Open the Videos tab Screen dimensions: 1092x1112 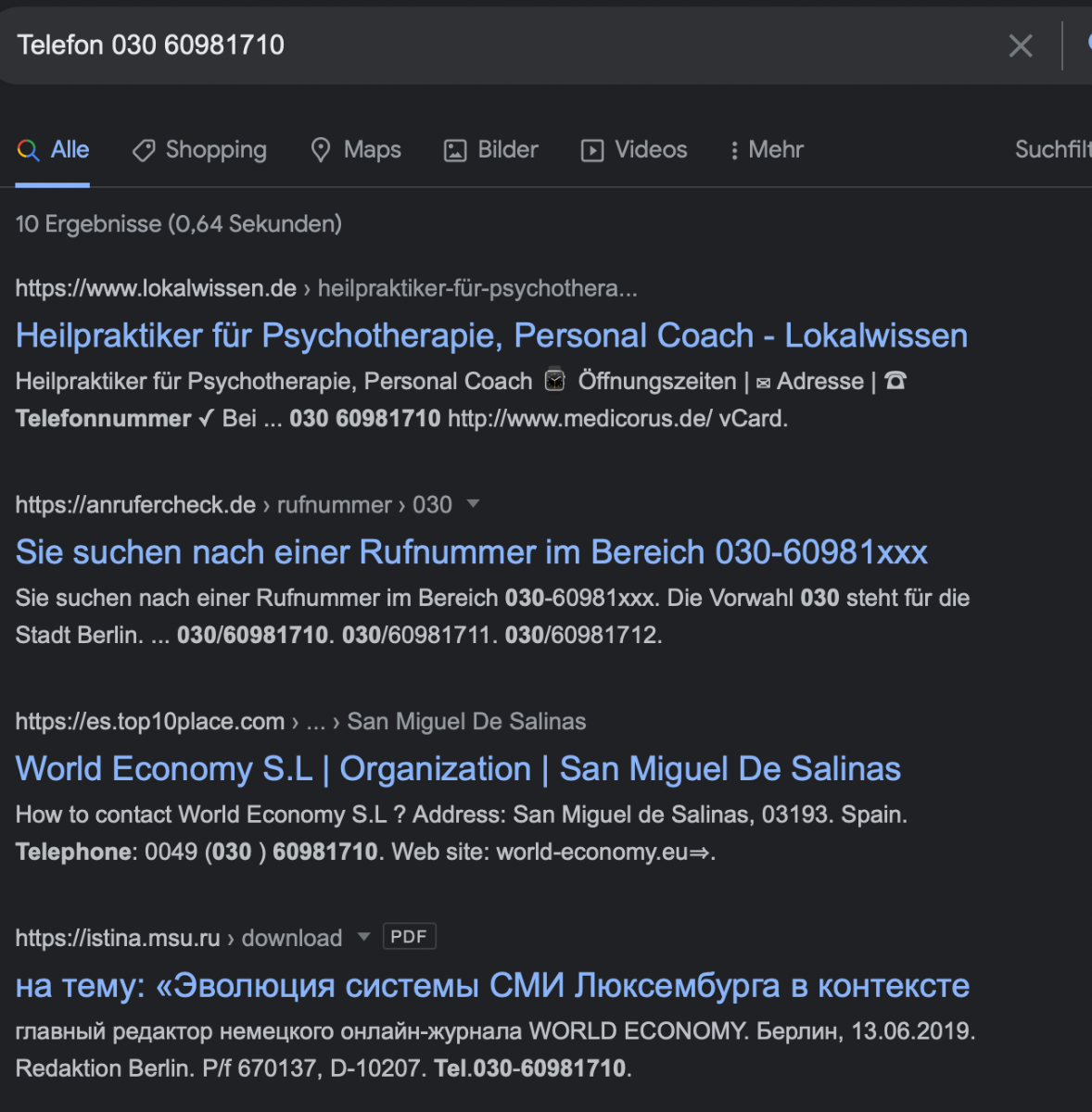coord(634,150)
